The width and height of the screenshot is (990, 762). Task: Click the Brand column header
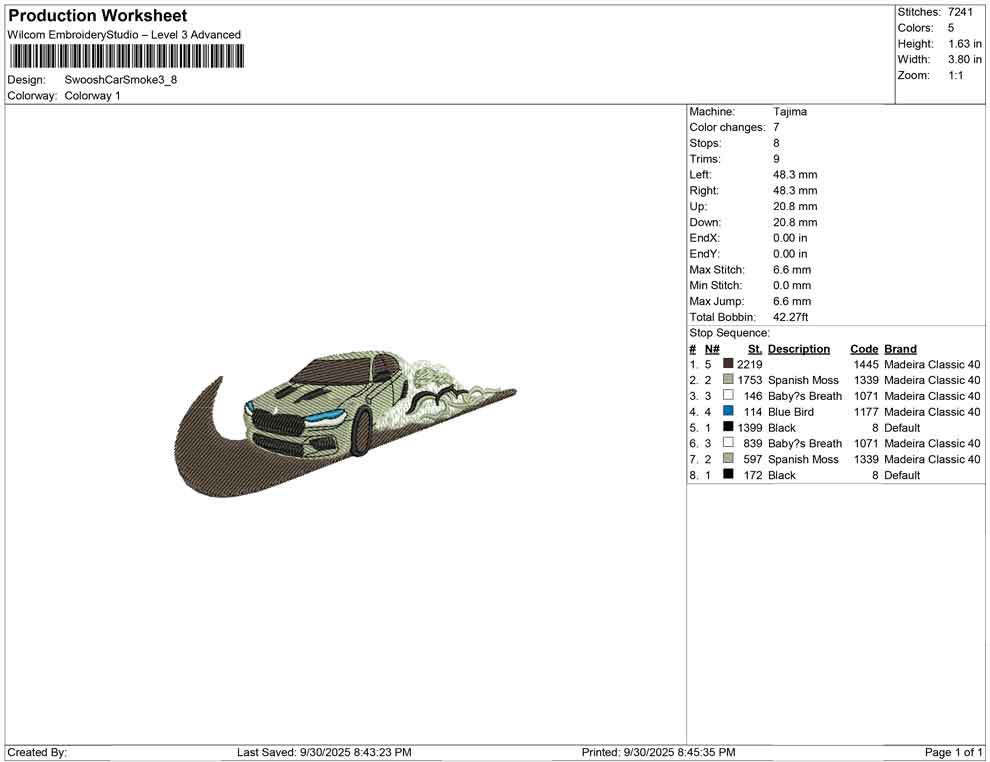[900, 349]
